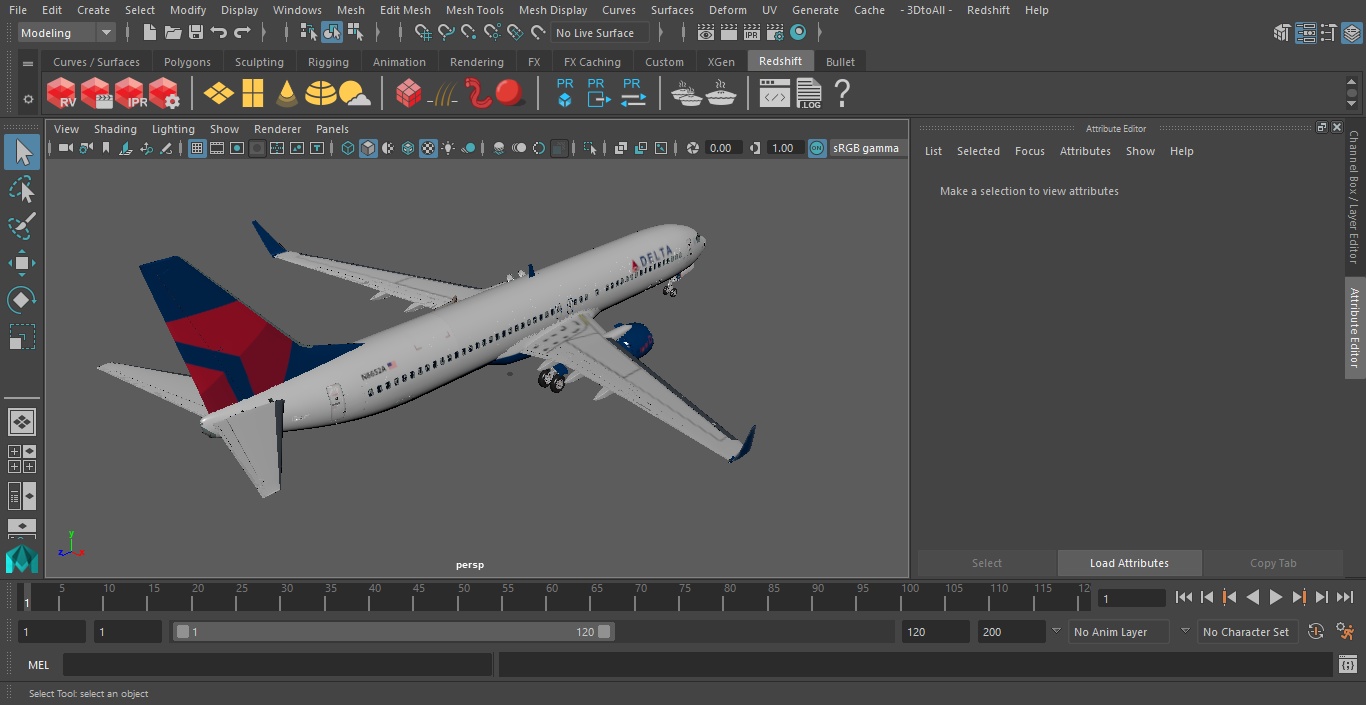The image size is (1366, 705).
Task: Open viewport Renderer menu
Action: 277,129
